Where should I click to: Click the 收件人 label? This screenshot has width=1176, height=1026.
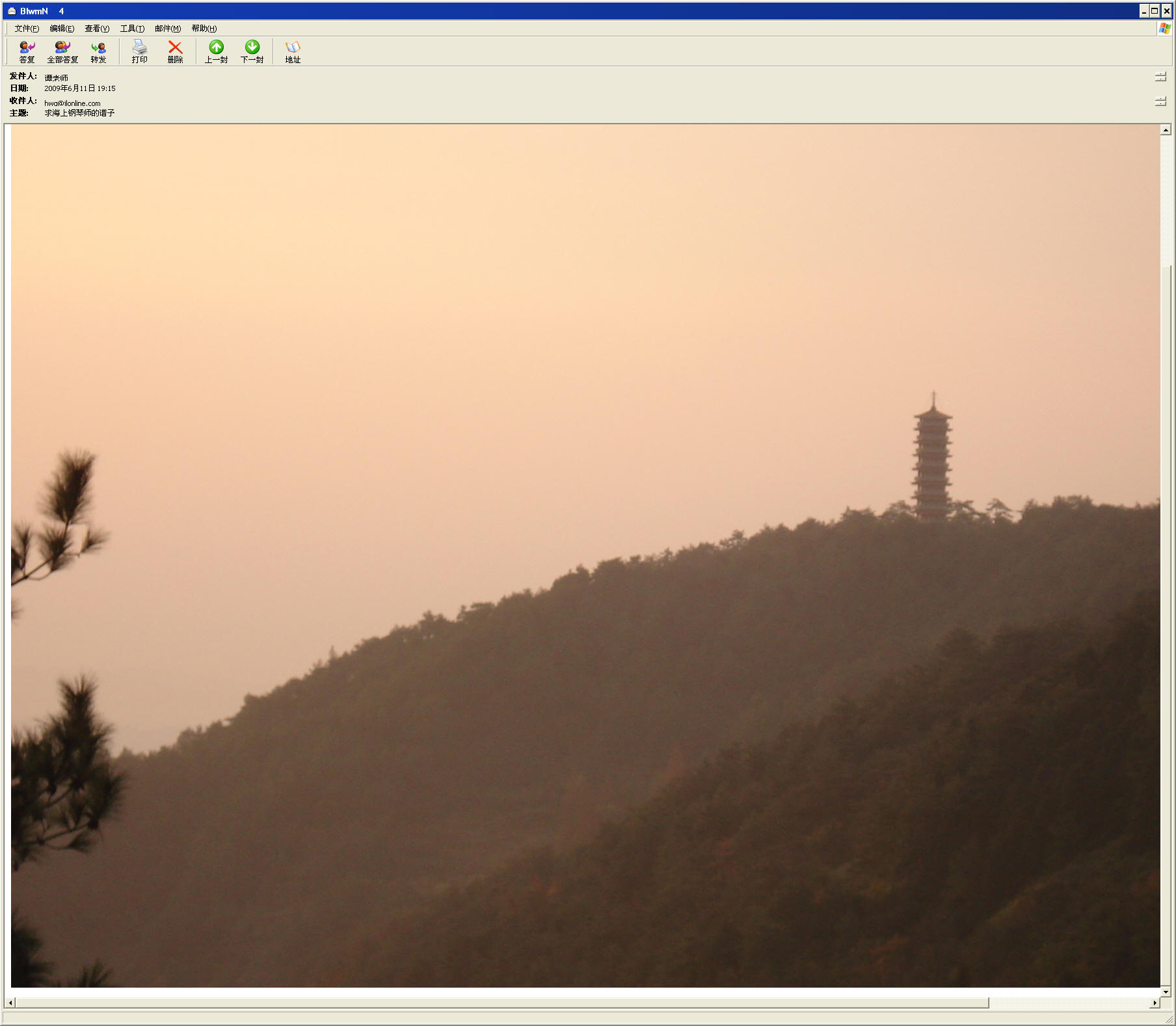coord(23,101)
